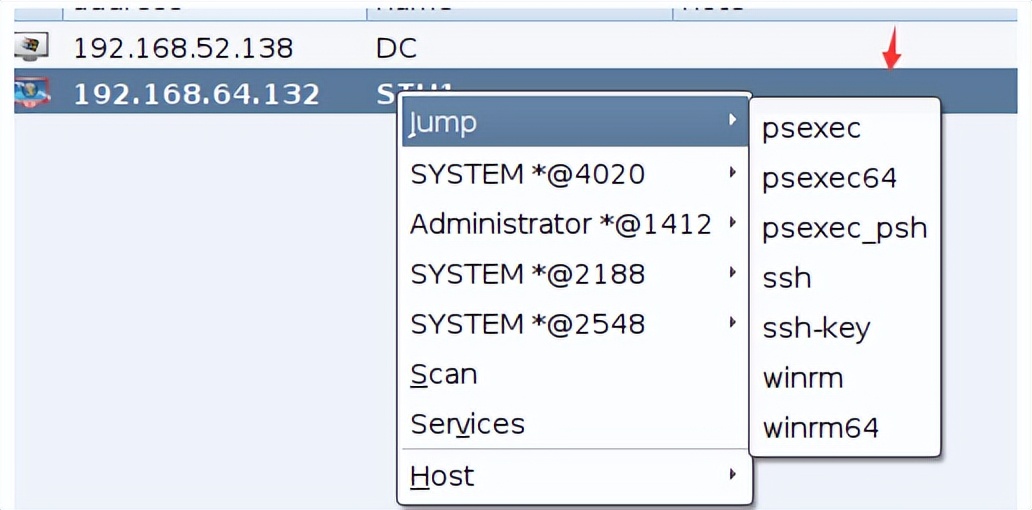
Task: Open the Jump submenu entry
Action: click(575, 122)
